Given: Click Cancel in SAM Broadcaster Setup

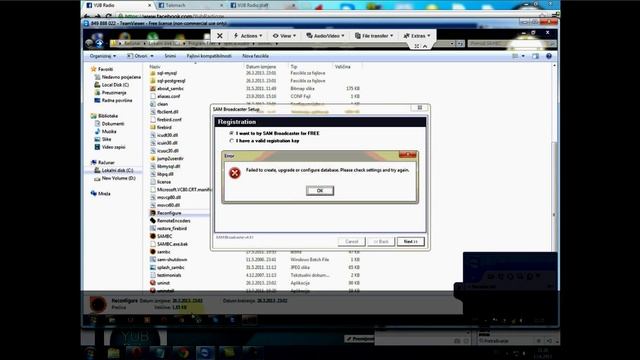Looking at the screenshot, I should 351,242.
